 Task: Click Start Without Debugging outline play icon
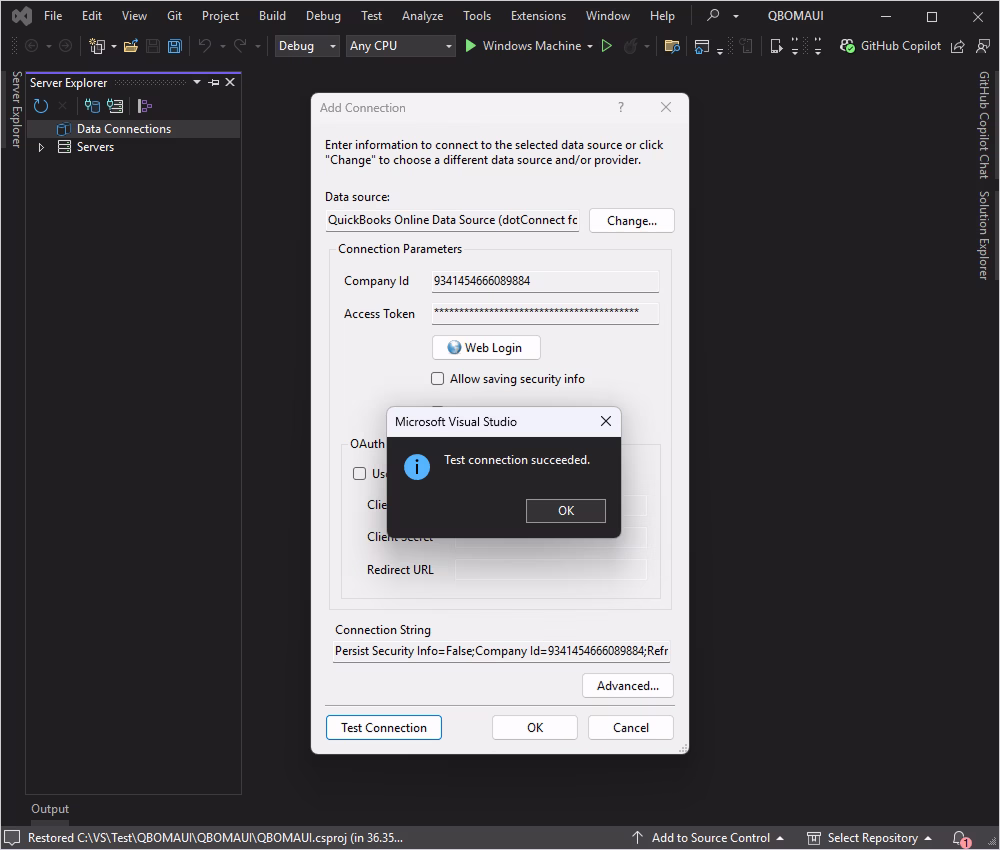click(x=607, y=46)
